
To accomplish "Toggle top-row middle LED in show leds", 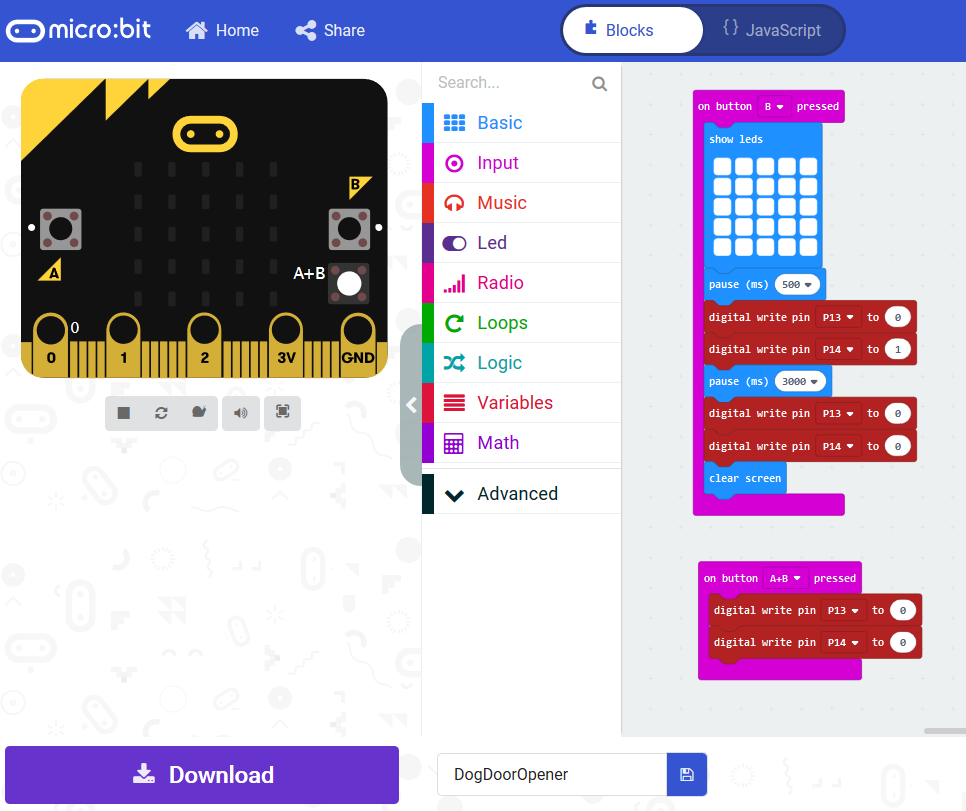I will point(765,167).
